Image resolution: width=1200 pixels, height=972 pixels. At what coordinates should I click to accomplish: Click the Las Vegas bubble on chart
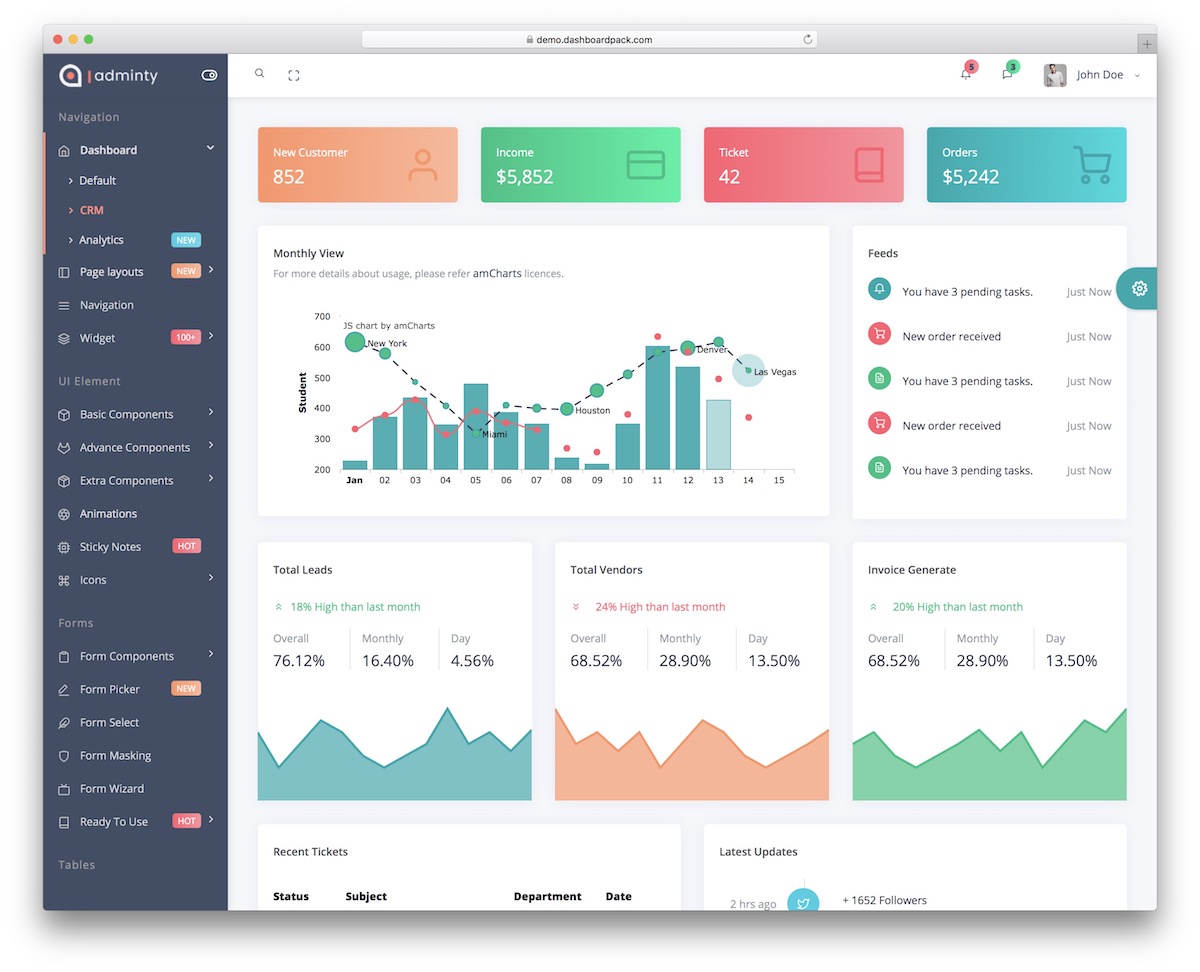(748, 370)
